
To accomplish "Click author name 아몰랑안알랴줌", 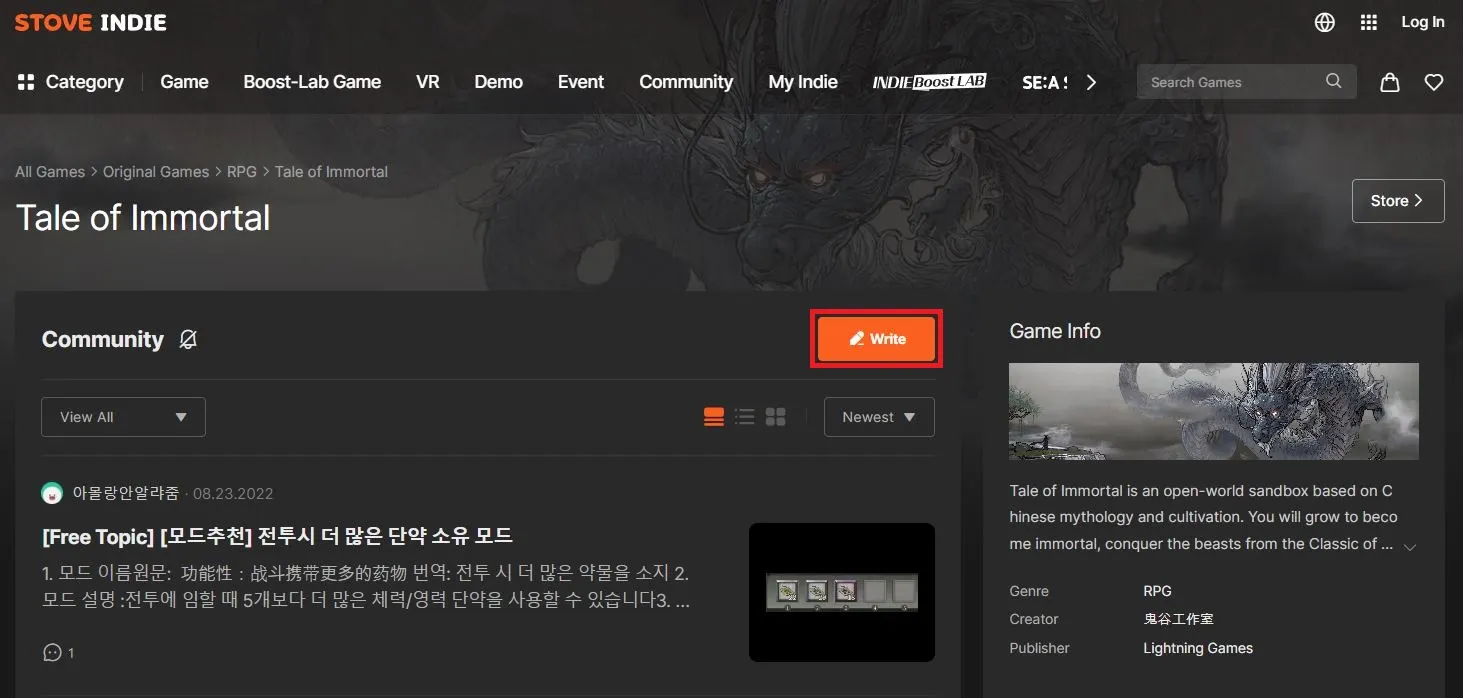I will (x=126, y=493).
